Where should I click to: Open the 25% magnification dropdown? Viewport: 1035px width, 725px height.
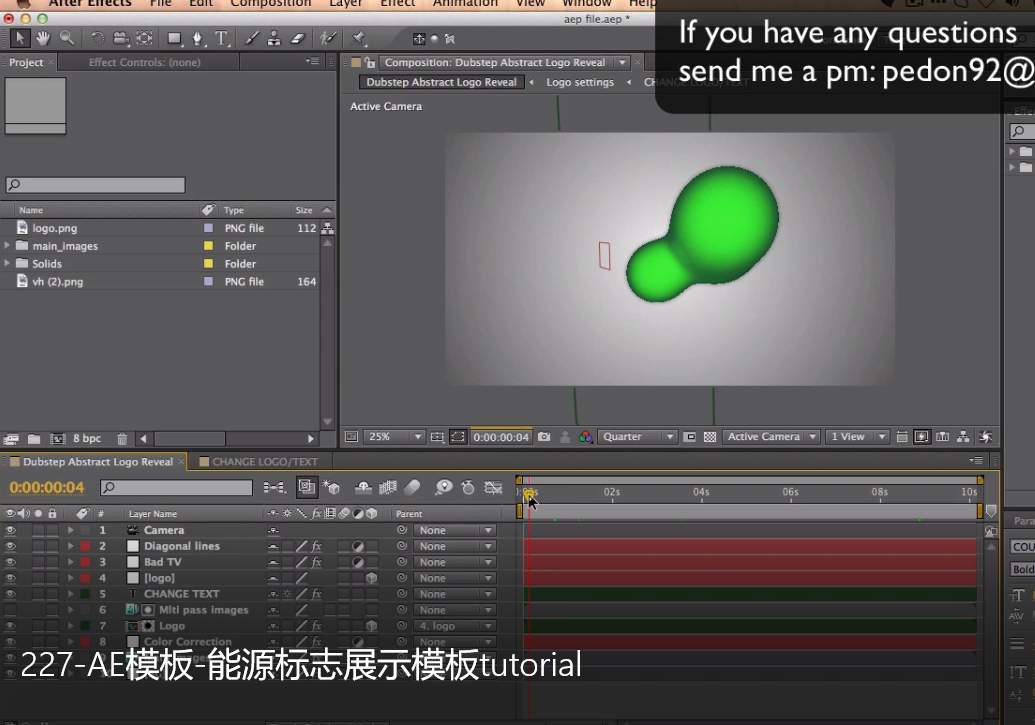pyautogui.click(x=393, y=436)
